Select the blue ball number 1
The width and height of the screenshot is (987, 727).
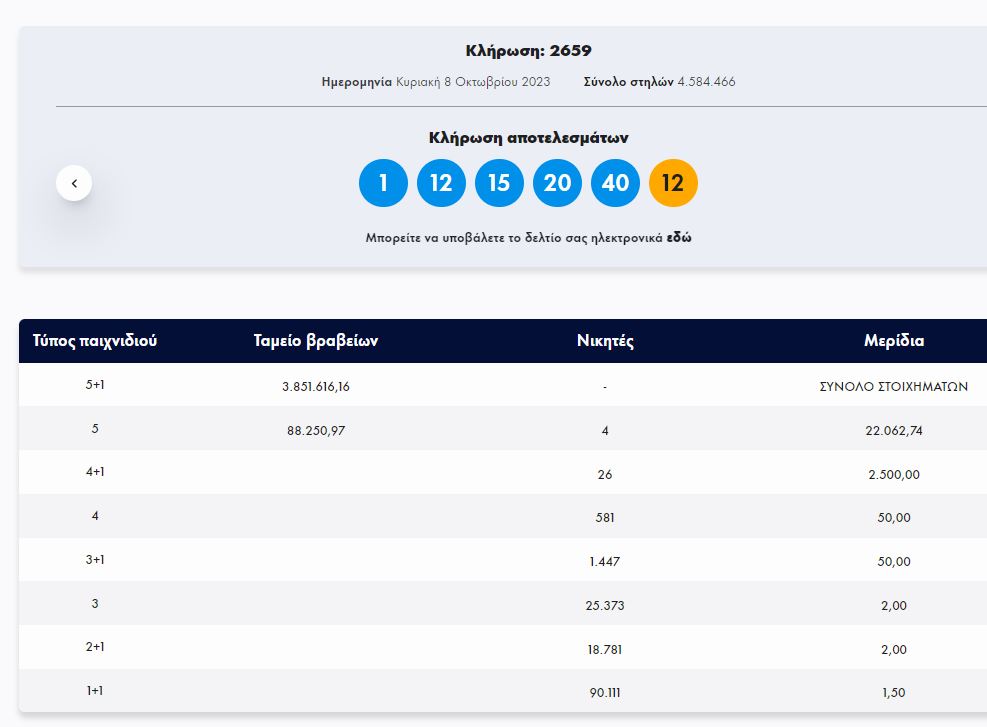[x=383, y=183]
